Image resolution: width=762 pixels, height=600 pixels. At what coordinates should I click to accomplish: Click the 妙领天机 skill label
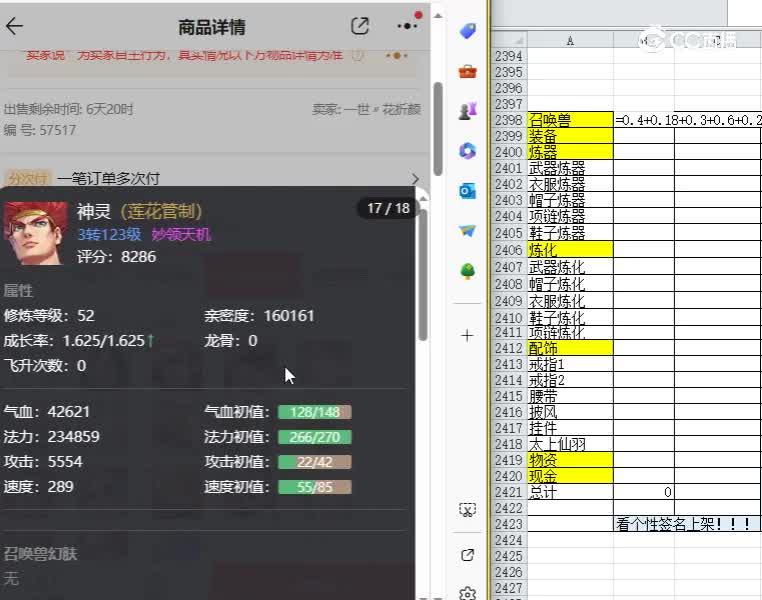181,235
